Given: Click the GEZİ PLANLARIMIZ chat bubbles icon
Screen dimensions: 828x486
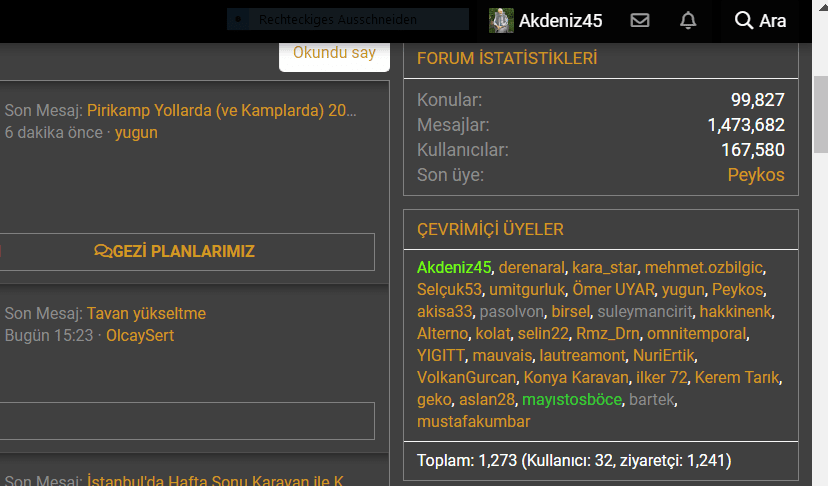Looking at the screenshot, I should tap(102, 251).
